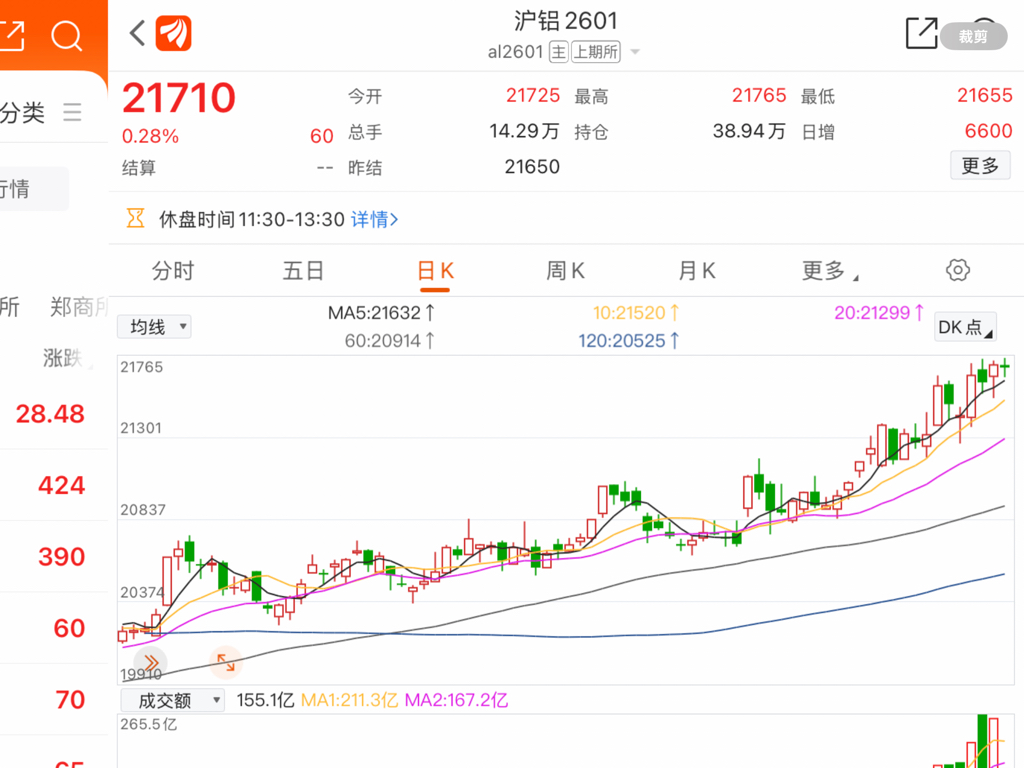Click the 更多 button under 日增

[x=980, y=166]
